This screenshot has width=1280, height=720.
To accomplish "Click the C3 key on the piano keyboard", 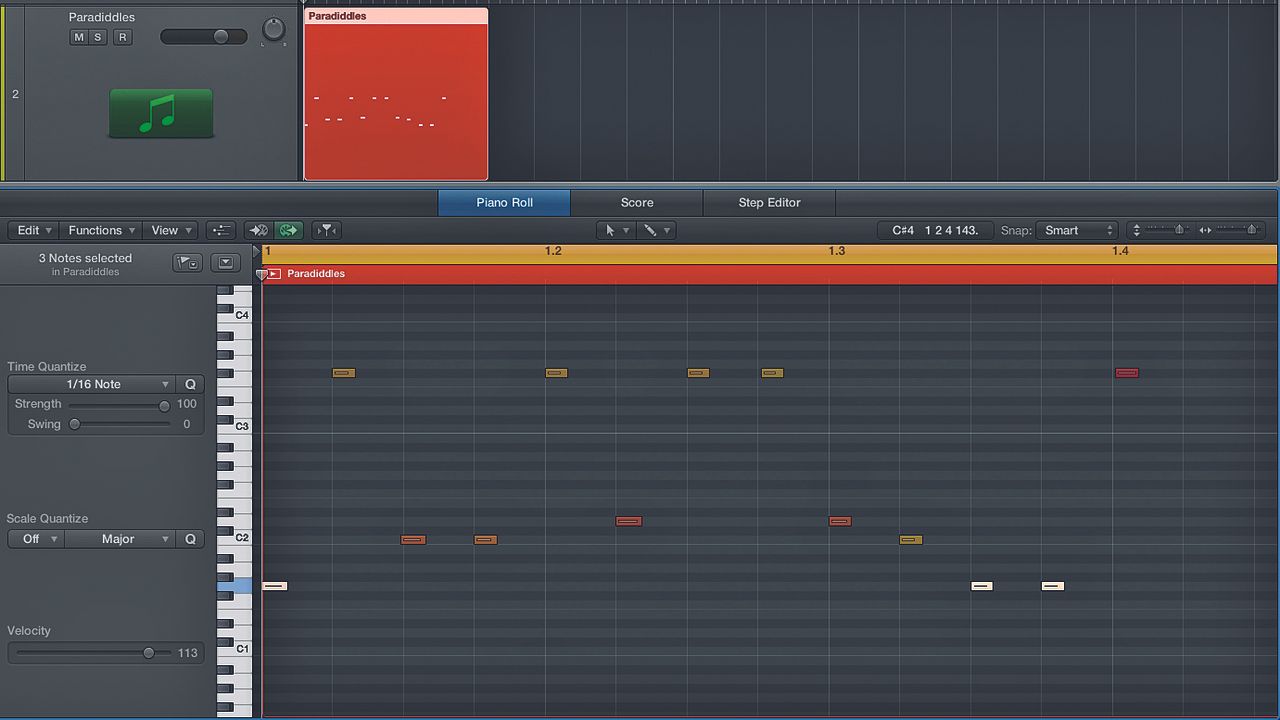I will pyautogui.click(x=235, y=426).
